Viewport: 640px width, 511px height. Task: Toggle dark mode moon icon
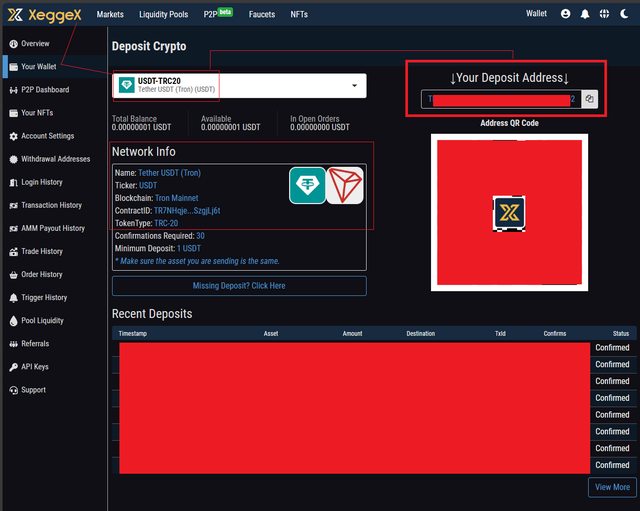point(624,14)
